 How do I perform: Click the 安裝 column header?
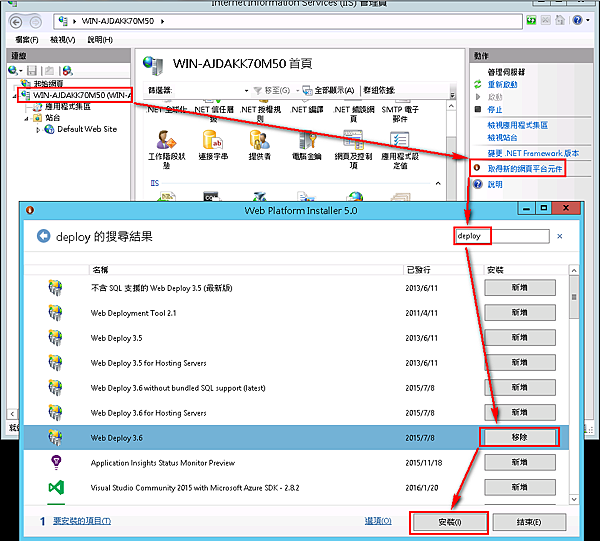[x=526, y=270]
